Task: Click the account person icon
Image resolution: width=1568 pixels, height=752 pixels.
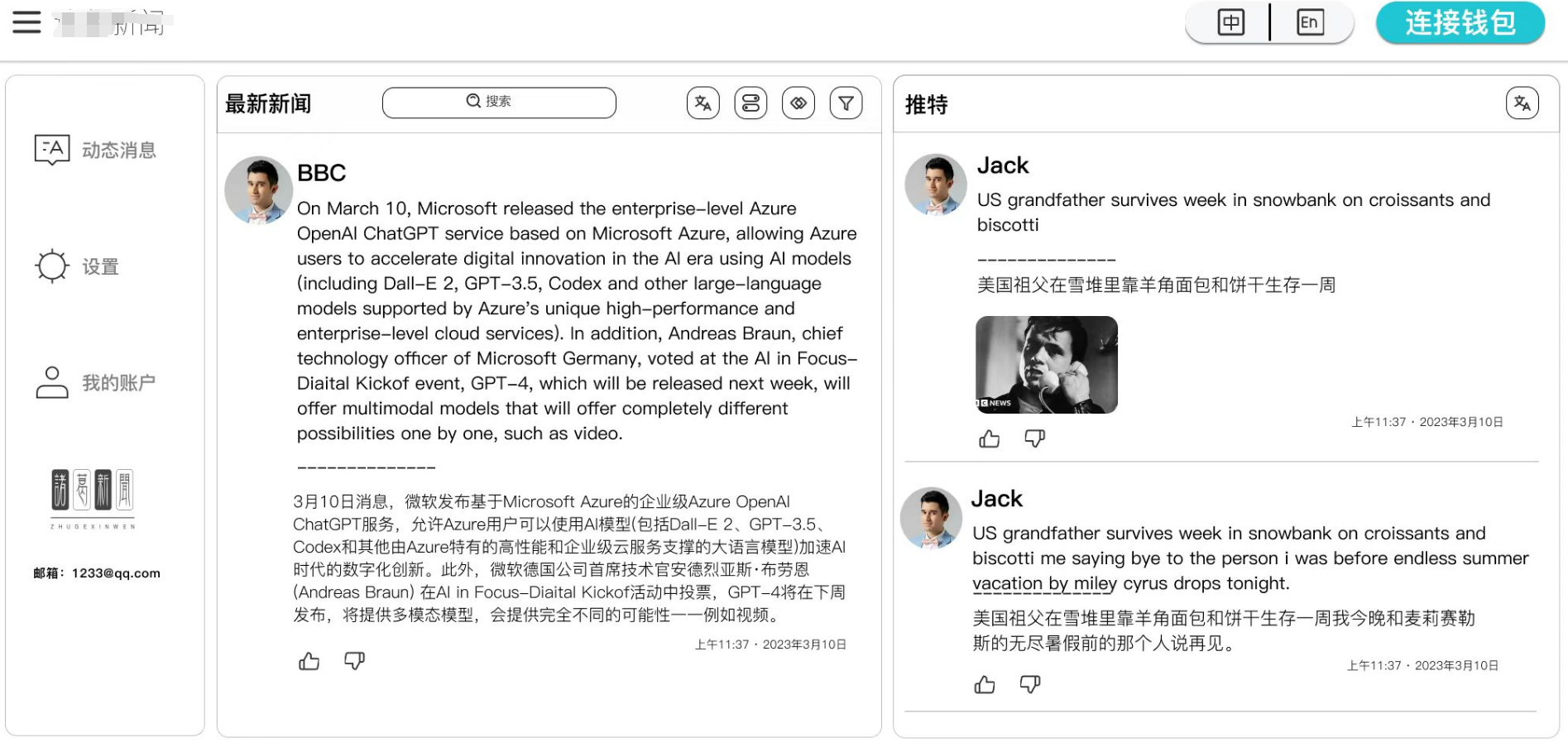Action: (x=52, y=382)
